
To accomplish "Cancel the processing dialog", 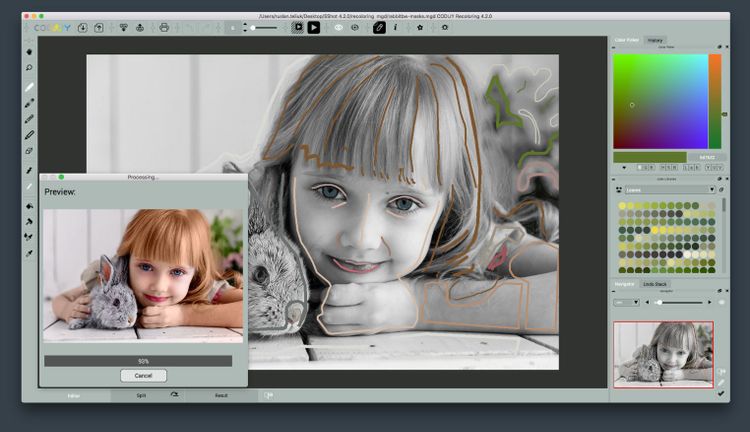I will click(x=143, y=376).
